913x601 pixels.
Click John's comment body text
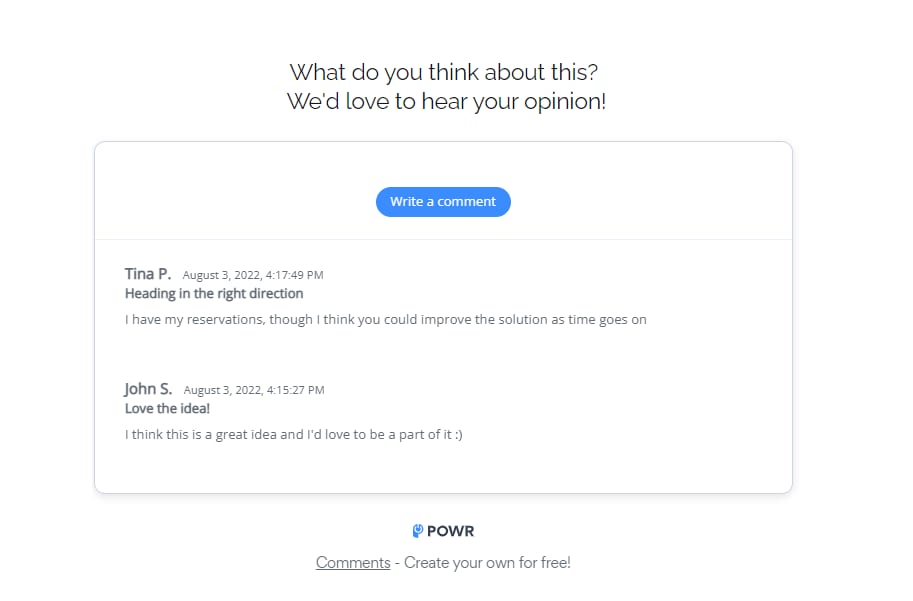click(295, 434)
